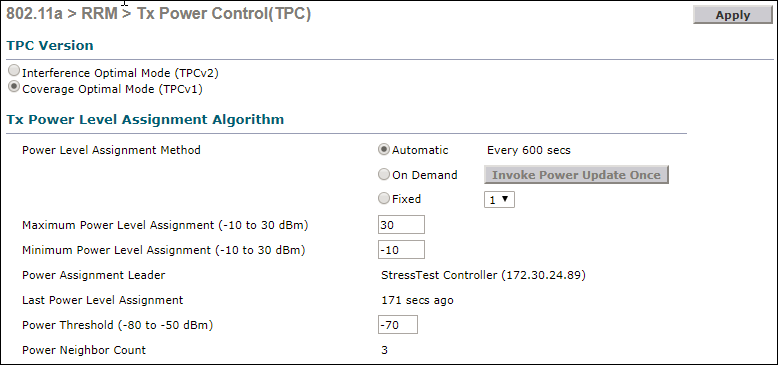Screen dimensions: 778x365
Task: Click Invoke Power Update Once button
Action: click(576, 175)
